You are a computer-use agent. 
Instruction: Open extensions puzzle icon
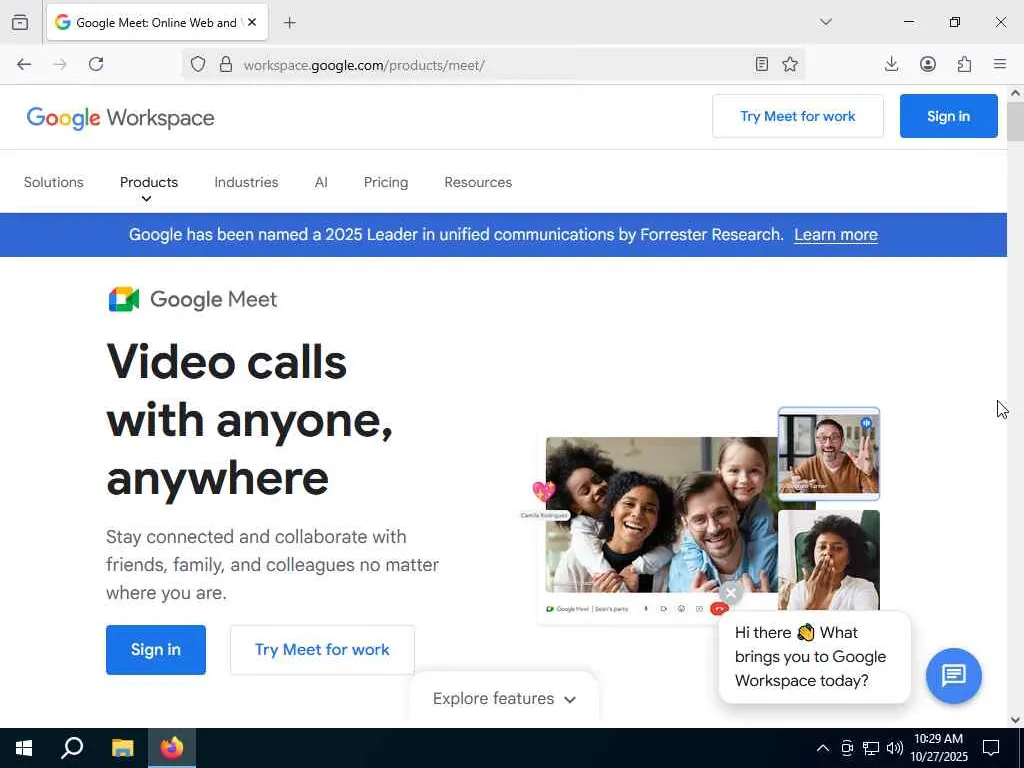(x=964, y=64)
